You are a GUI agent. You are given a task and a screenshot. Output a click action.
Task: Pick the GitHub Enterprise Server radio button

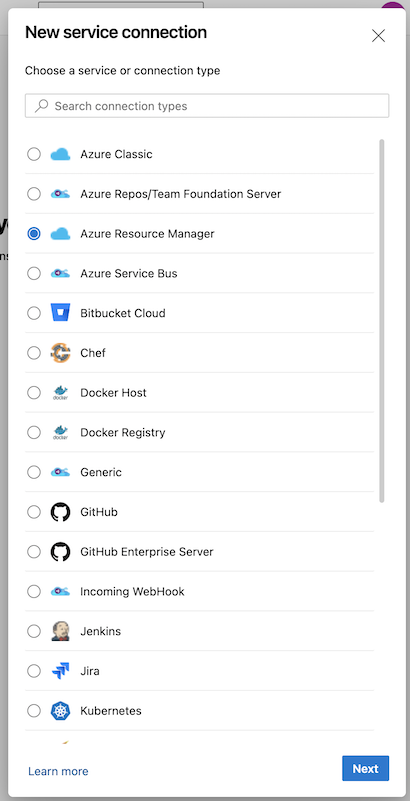[34, 552]
